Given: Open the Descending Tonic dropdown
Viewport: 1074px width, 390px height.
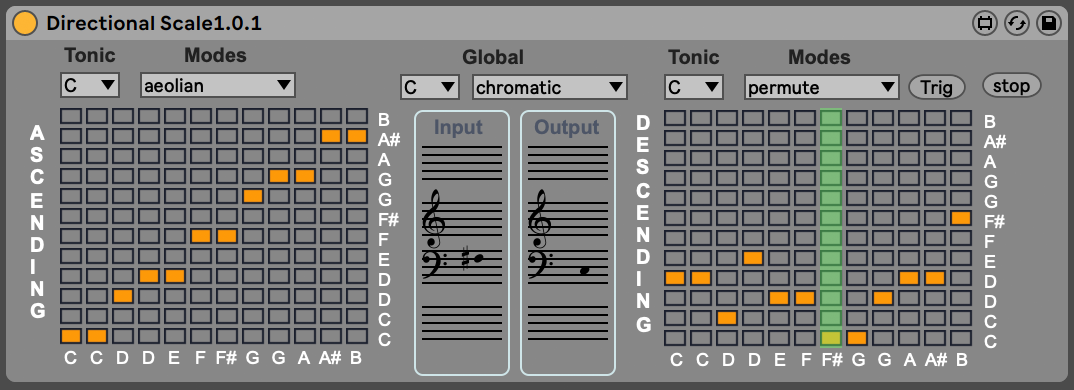Looking at the screenshot, I should pos(693,87).
